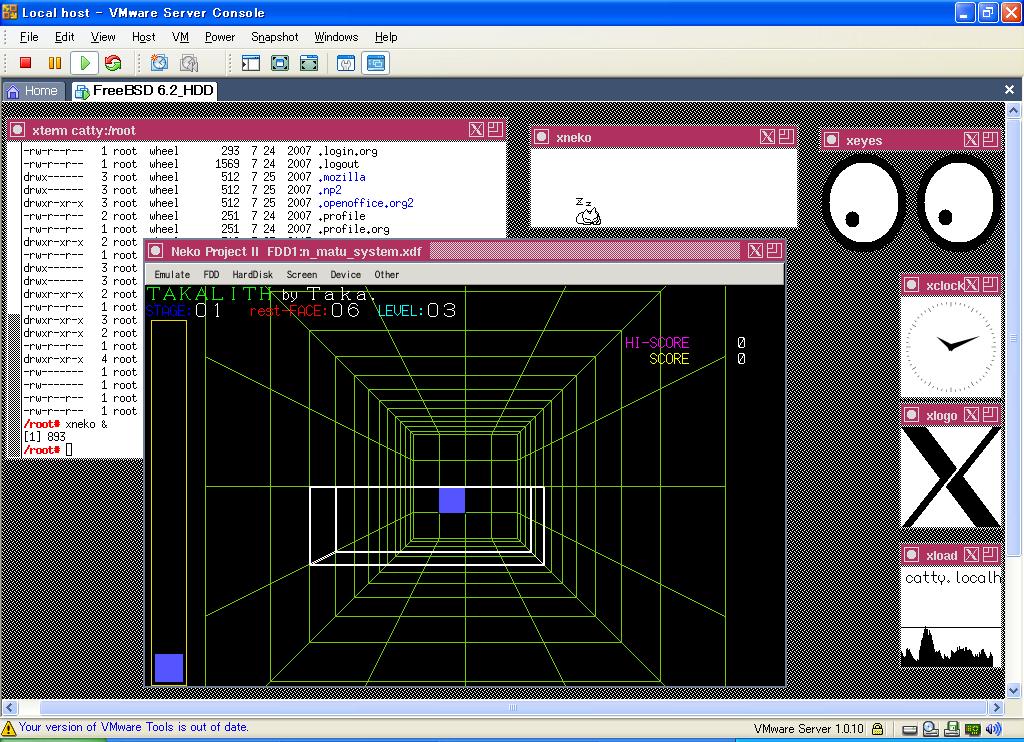Open FDD menu in Neko Project II
Image resolution: width=1024 pixels, height=742 pixels.
(x=212, y=274)
